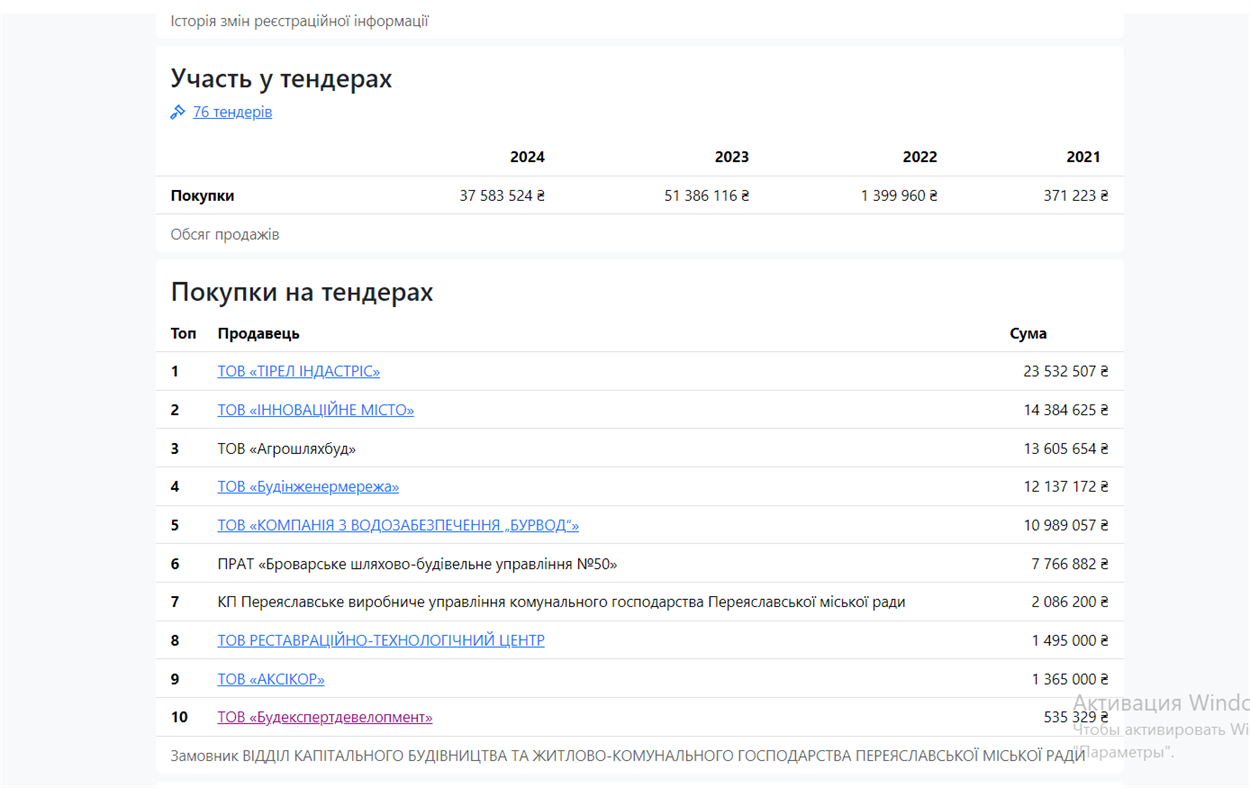Select the 1 495 000 ₴ amount
This screenshot has height=788, width=1250.
[1070, 640]
